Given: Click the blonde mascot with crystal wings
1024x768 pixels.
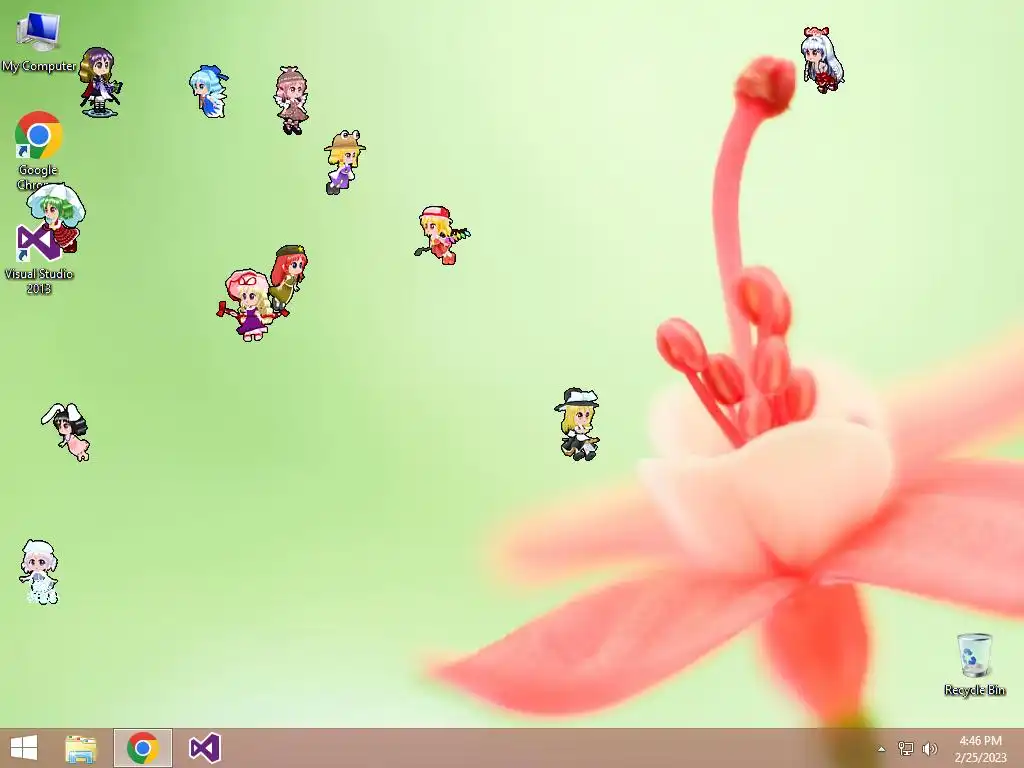Looking at the screenshot, I should pyautogui.click(x=441, y=235).
